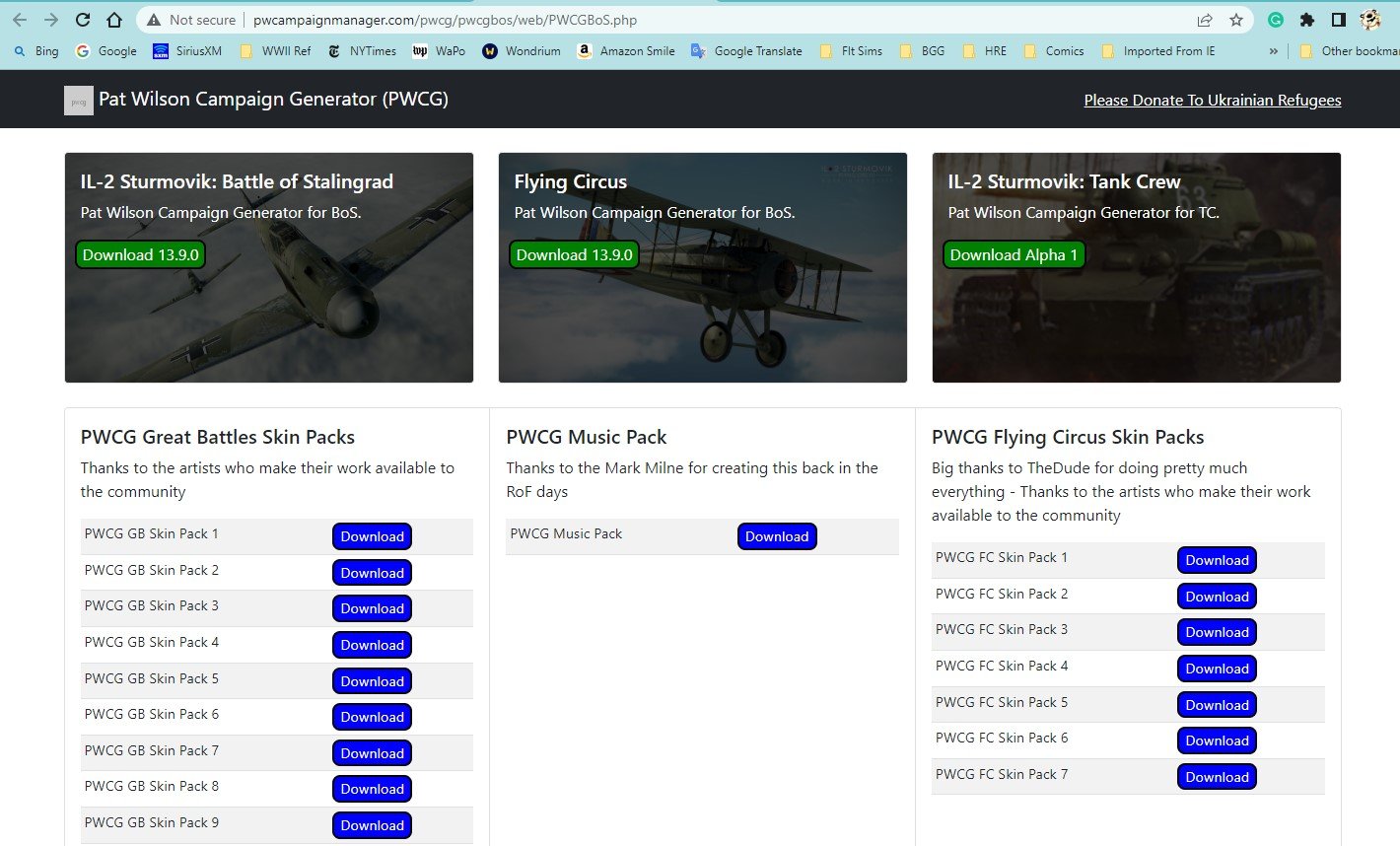Download PWCG GB Skin Pack 8
The height and width of the screenshot is (846, 1400).
(372, 789)
